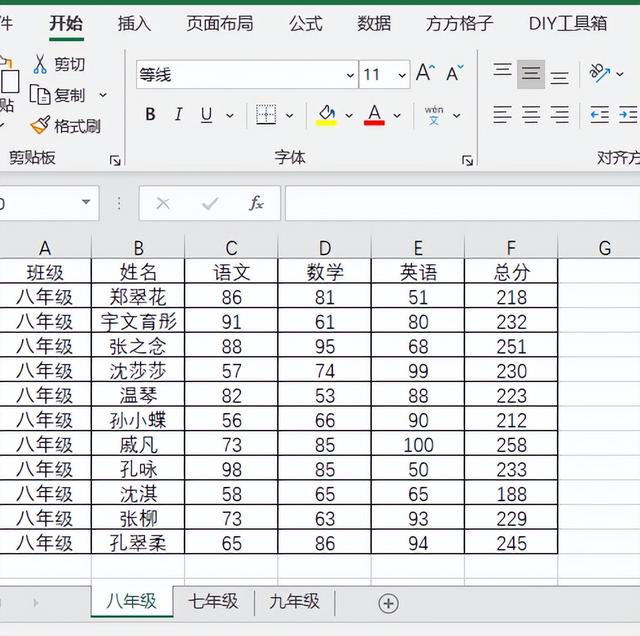
Task: Select column F header
Action: 511,248
